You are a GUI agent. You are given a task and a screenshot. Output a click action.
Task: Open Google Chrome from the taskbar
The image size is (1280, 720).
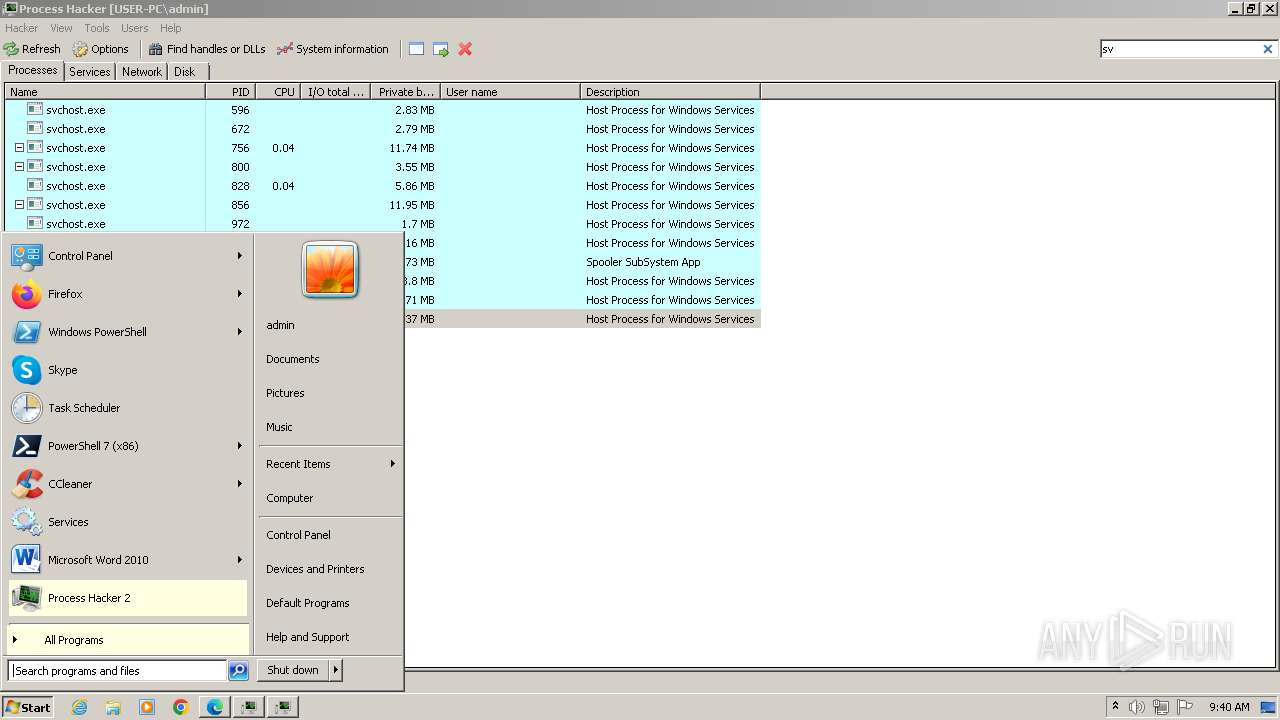[x=181, y=707]
